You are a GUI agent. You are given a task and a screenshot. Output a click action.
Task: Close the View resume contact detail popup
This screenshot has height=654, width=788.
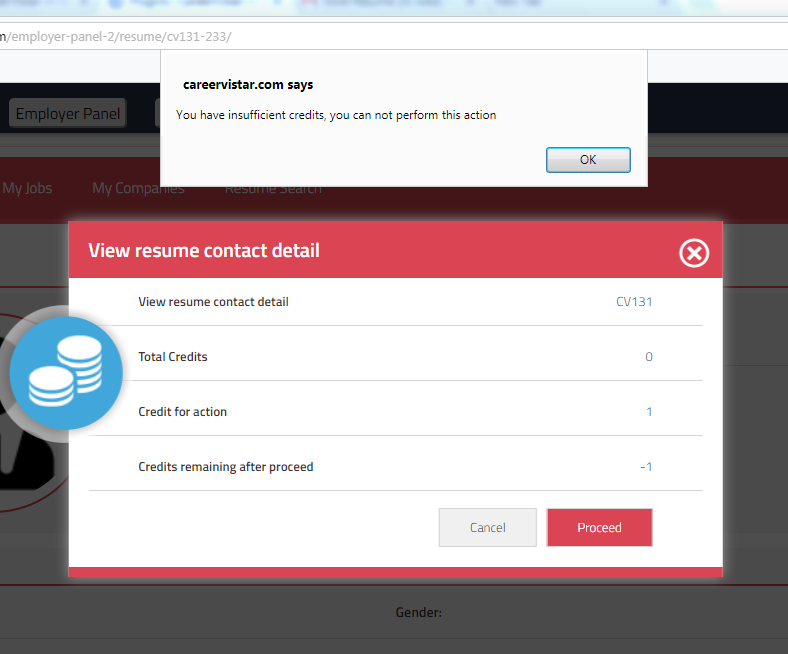click(693, 253)
